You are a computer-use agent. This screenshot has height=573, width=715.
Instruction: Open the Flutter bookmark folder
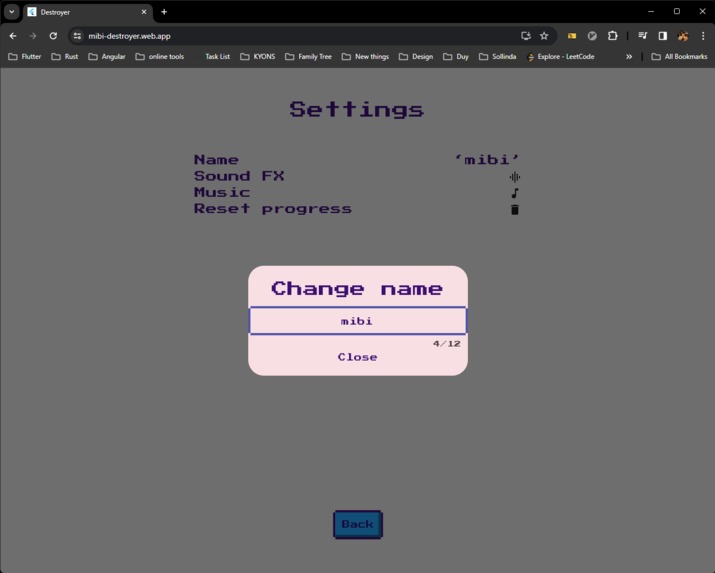coord(25,57)
